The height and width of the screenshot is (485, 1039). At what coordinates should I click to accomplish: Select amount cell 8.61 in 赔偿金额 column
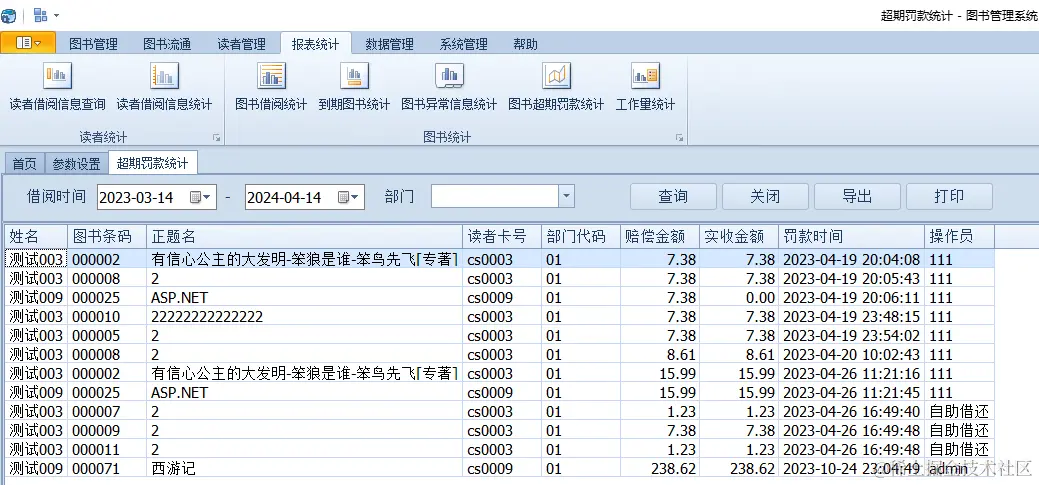pos(660,354)
